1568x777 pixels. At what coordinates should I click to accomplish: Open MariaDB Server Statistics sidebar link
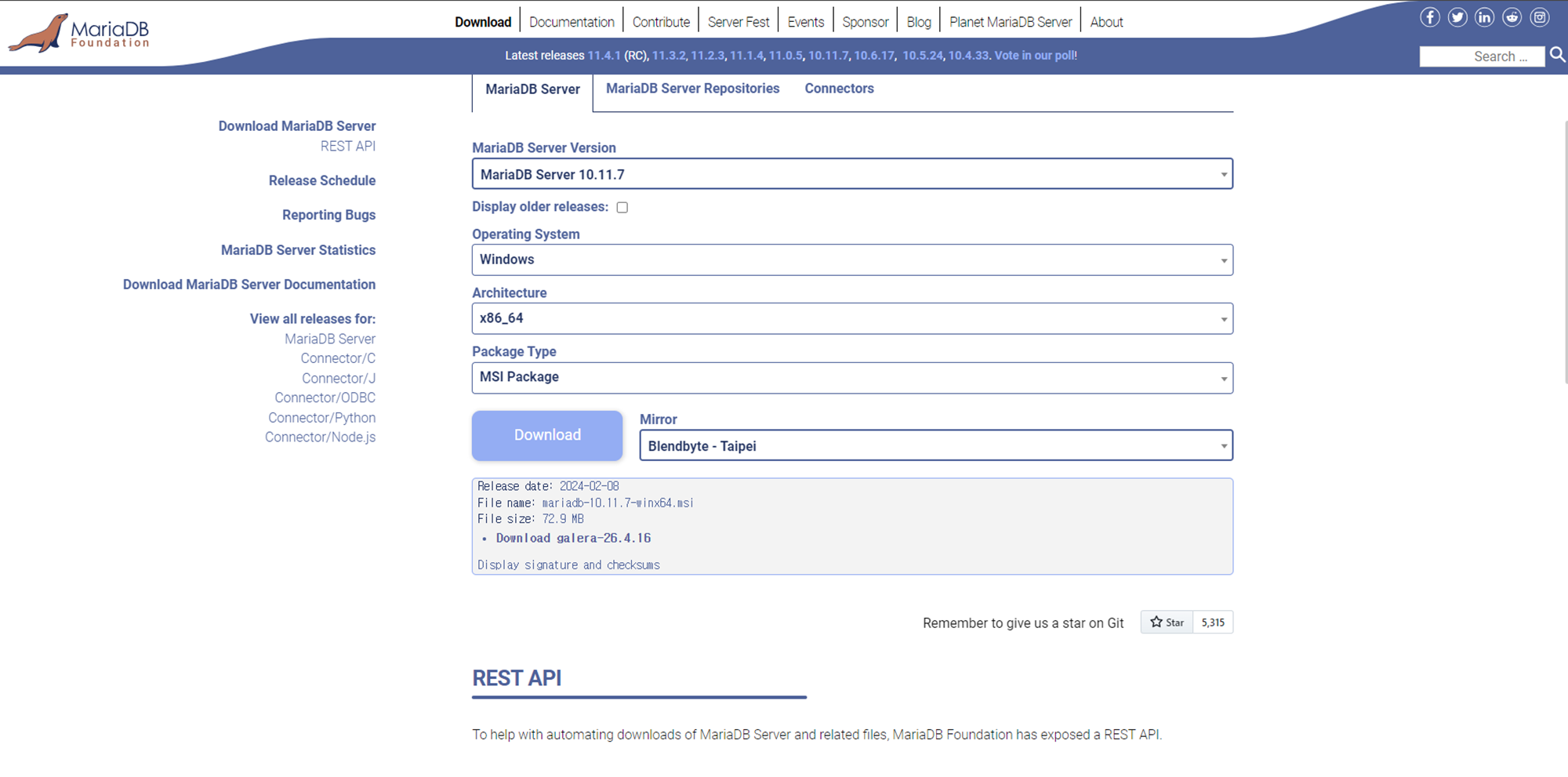pos(298,250)
